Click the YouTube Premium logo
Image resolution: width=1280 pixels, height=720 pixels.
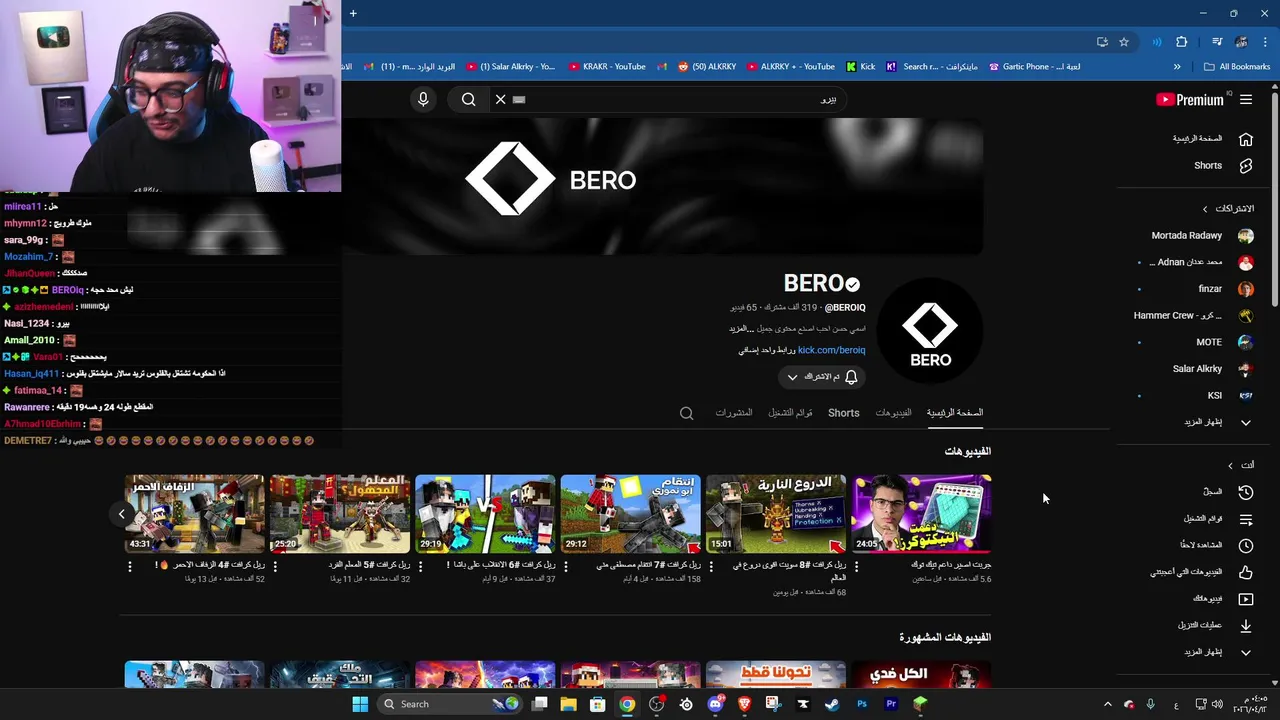pyautogui.click(x=1190, y=99)
